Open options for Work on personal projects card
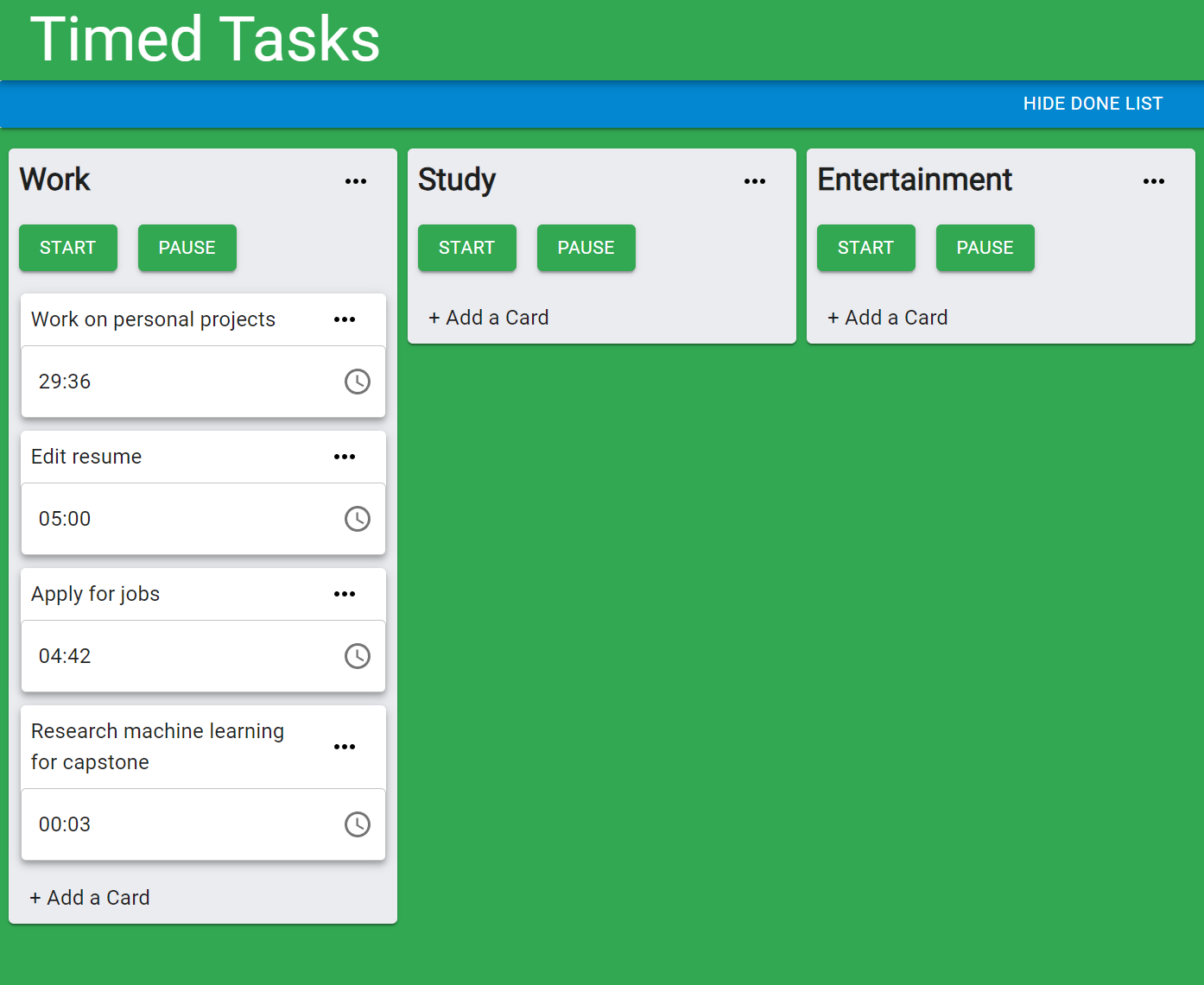This screenshot has height=985, width=1204. (345, 319)
